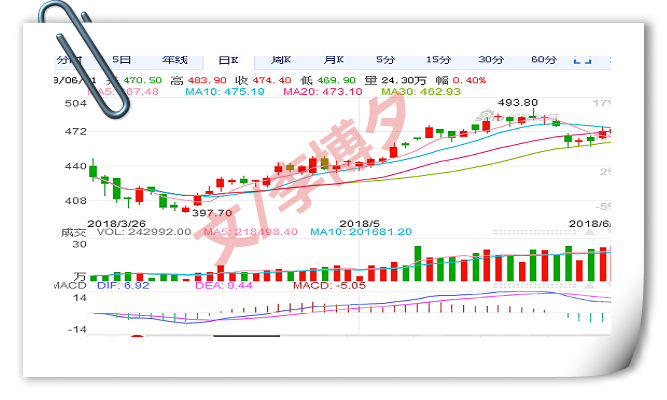Switch to the 5分 minute chart tab
Screen dimensions: 667x400
click(385, 60)
